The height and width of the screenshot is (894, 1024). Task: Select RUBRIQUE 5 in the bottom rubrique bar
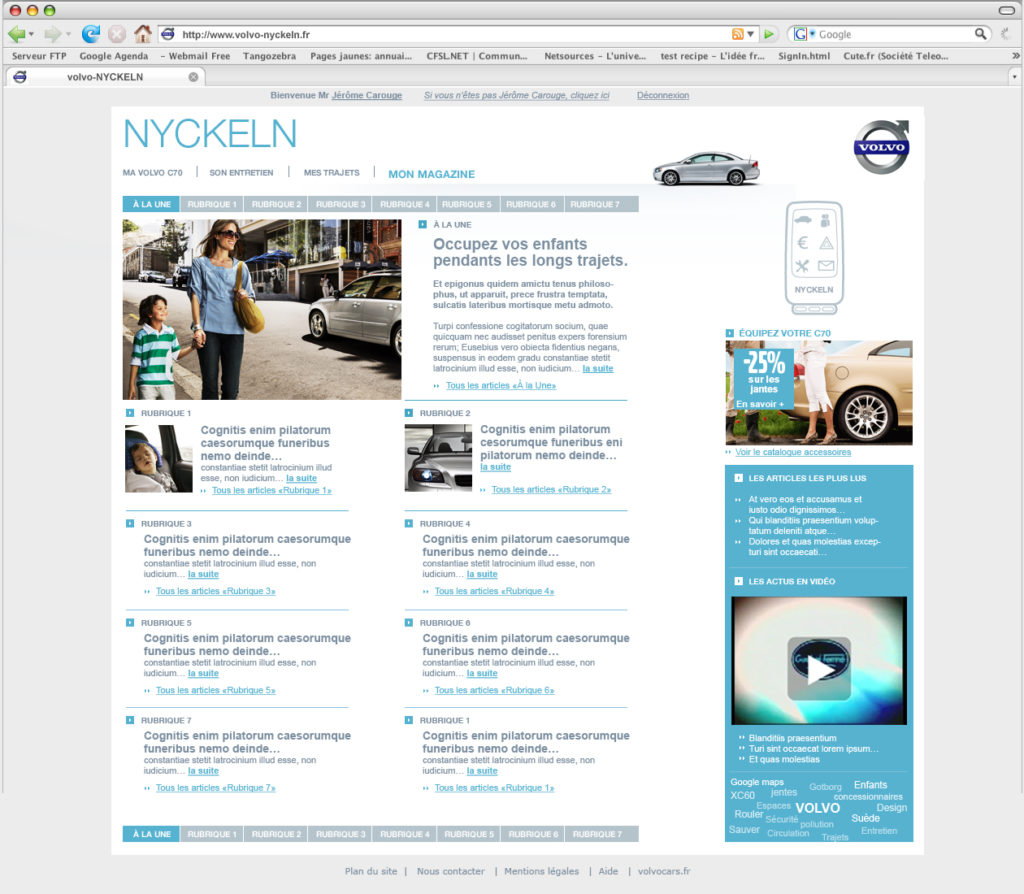tap(469, 834)
